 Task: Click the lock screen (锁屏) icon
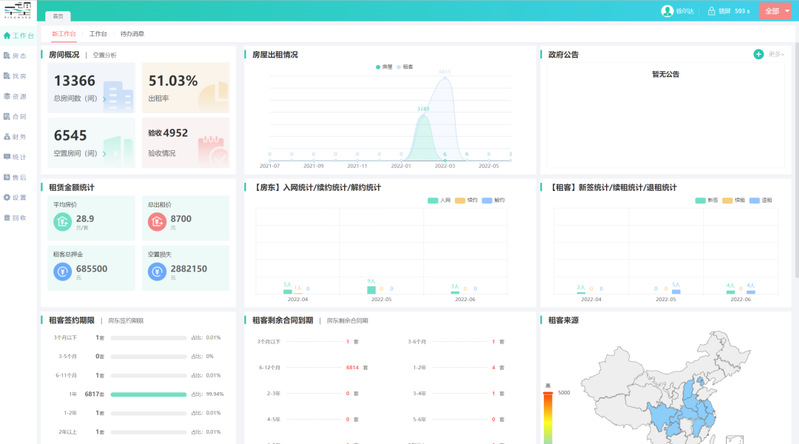click(x=711, y=11)
